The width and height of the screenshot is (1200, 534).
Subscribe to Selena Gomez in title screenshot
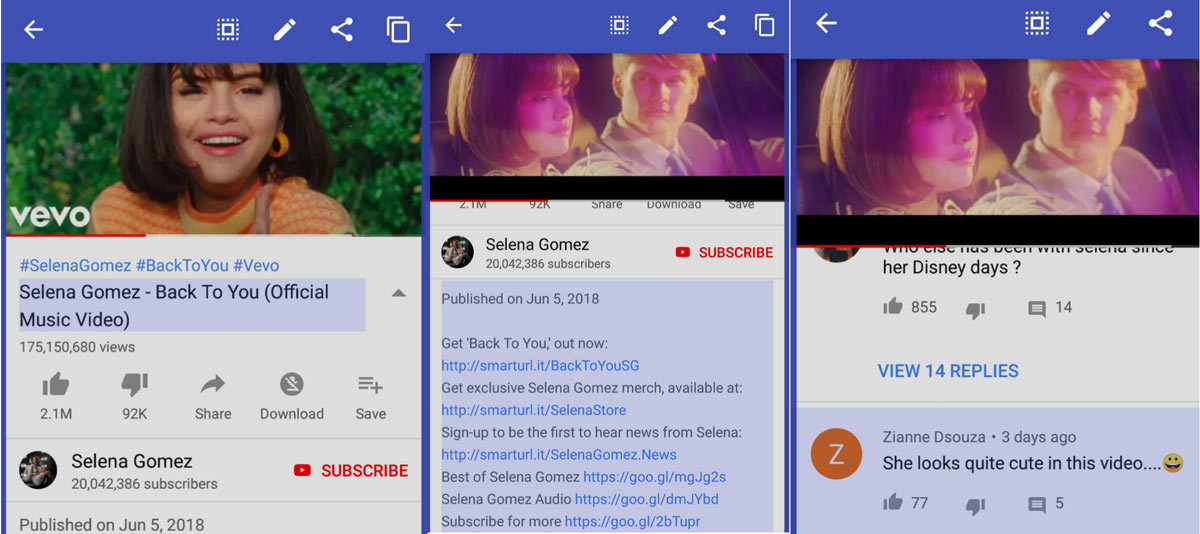(x=351, y=470)
